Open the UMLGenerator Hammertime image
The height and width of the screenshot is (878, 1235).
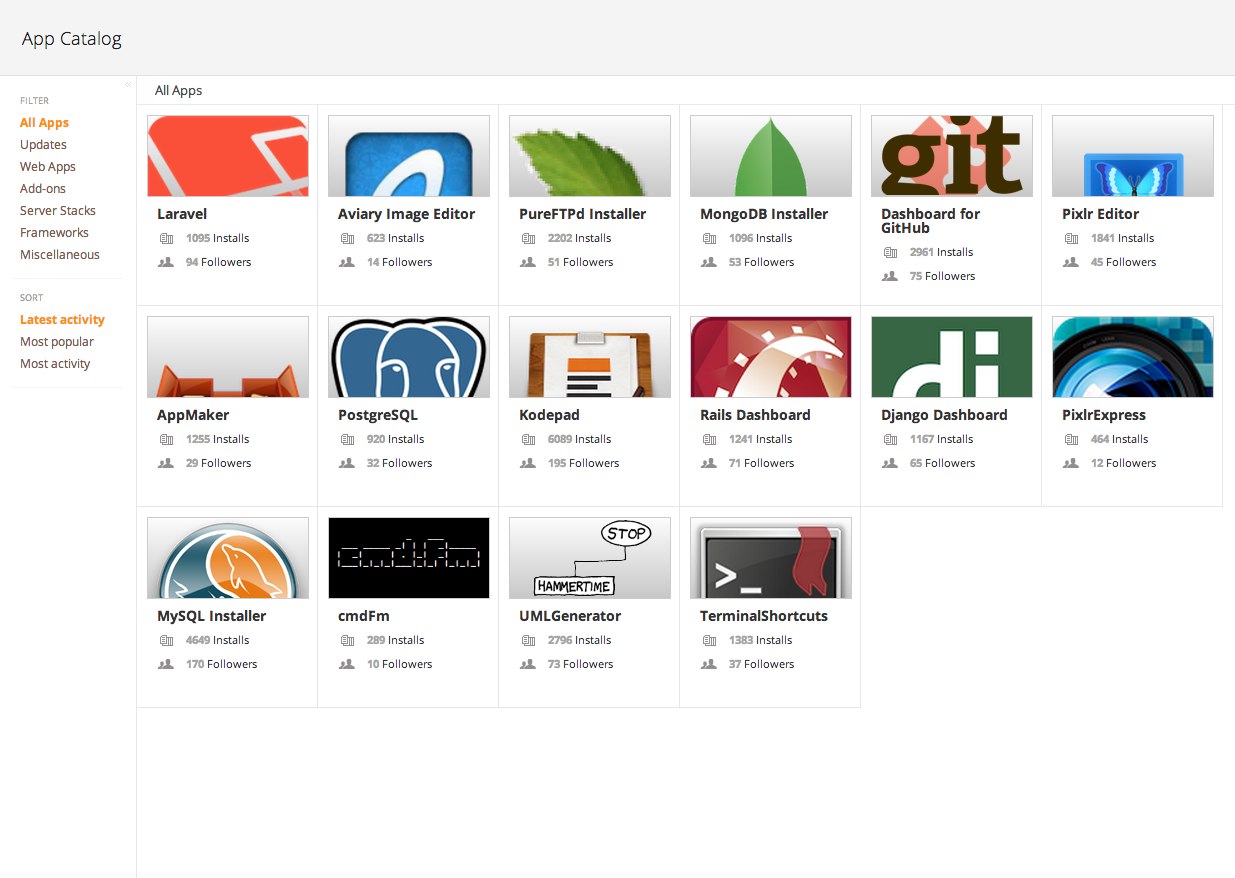pos(590,558)
